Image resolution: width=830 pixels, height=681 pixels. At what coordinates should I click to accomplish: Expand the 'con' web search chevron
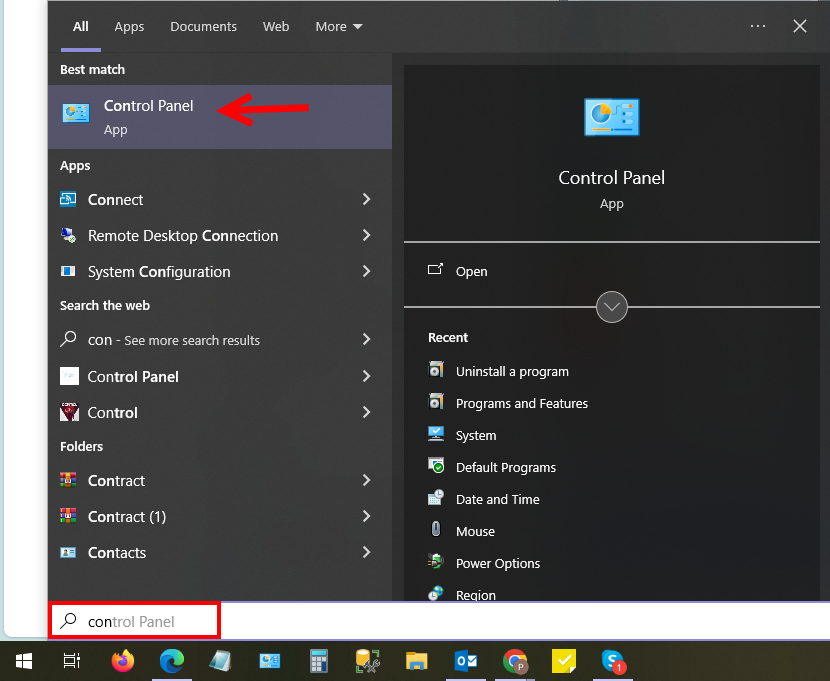pyautogui.click(x=366, y=339)
